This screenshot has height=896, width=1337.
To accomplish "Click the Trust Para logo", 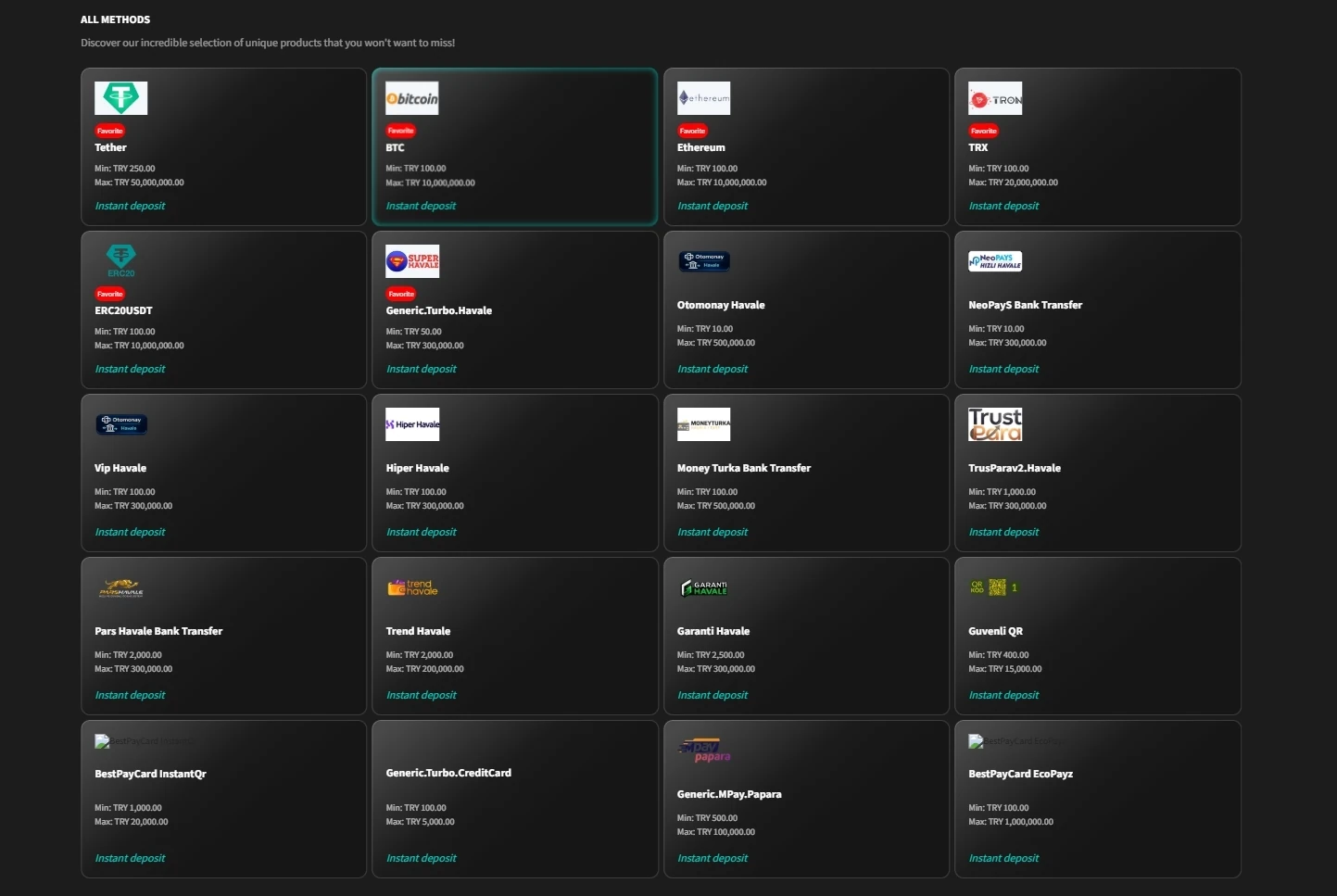I will [995, 424].
